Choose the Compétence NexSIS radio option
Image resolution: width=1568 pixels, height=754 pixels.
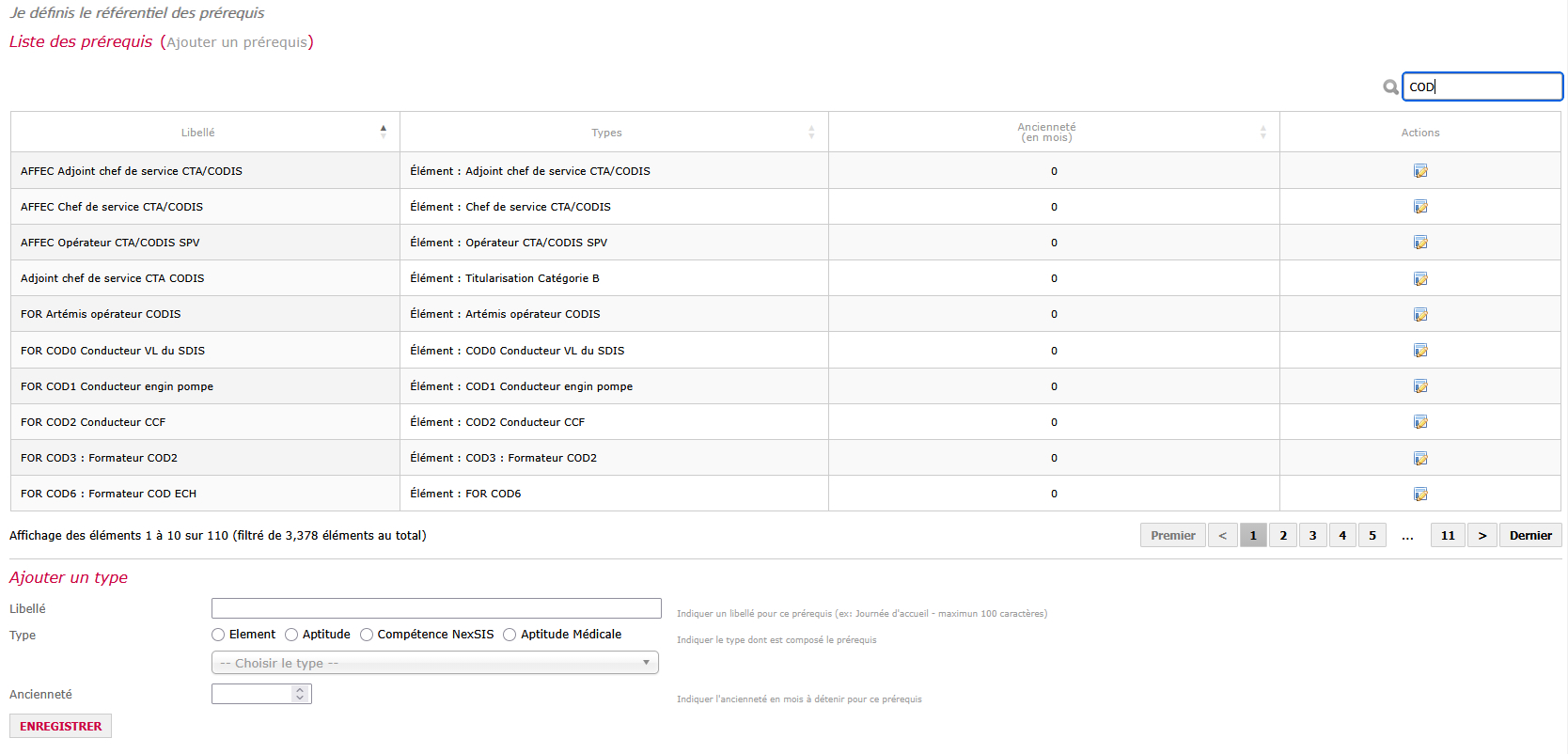click(x=367, y=635)
